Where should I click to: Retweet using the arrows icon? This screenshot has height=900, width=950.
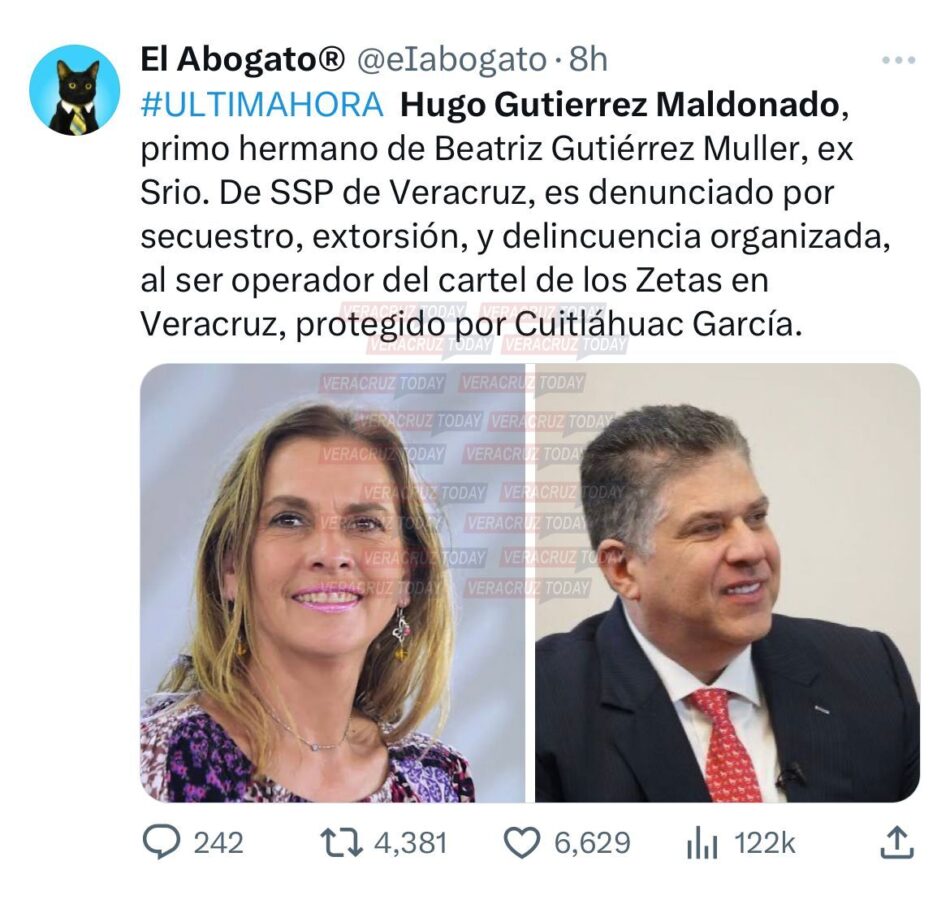342,843
